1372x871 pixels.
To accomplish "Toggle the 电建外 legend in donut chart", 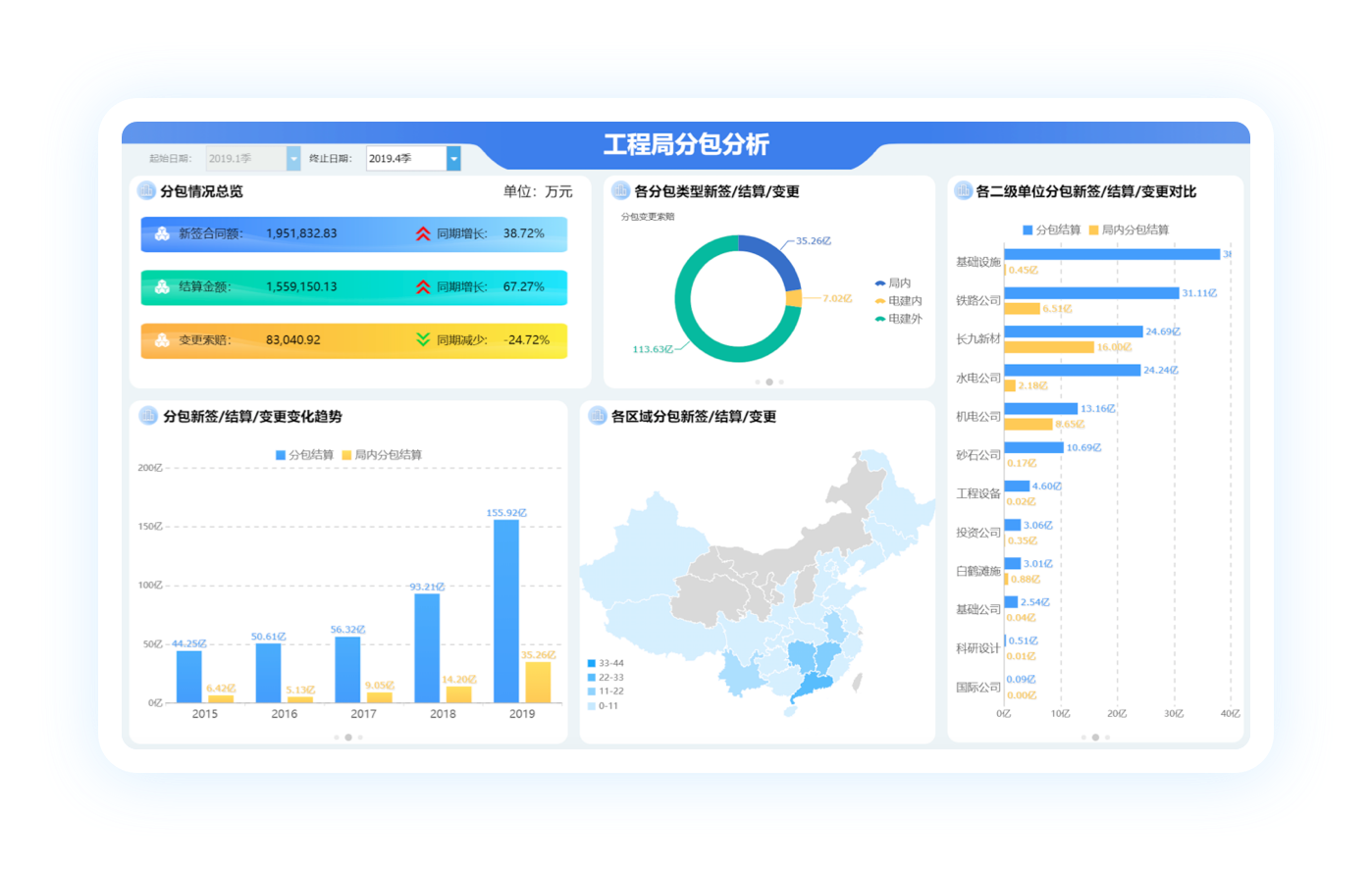I will point(881,319).
